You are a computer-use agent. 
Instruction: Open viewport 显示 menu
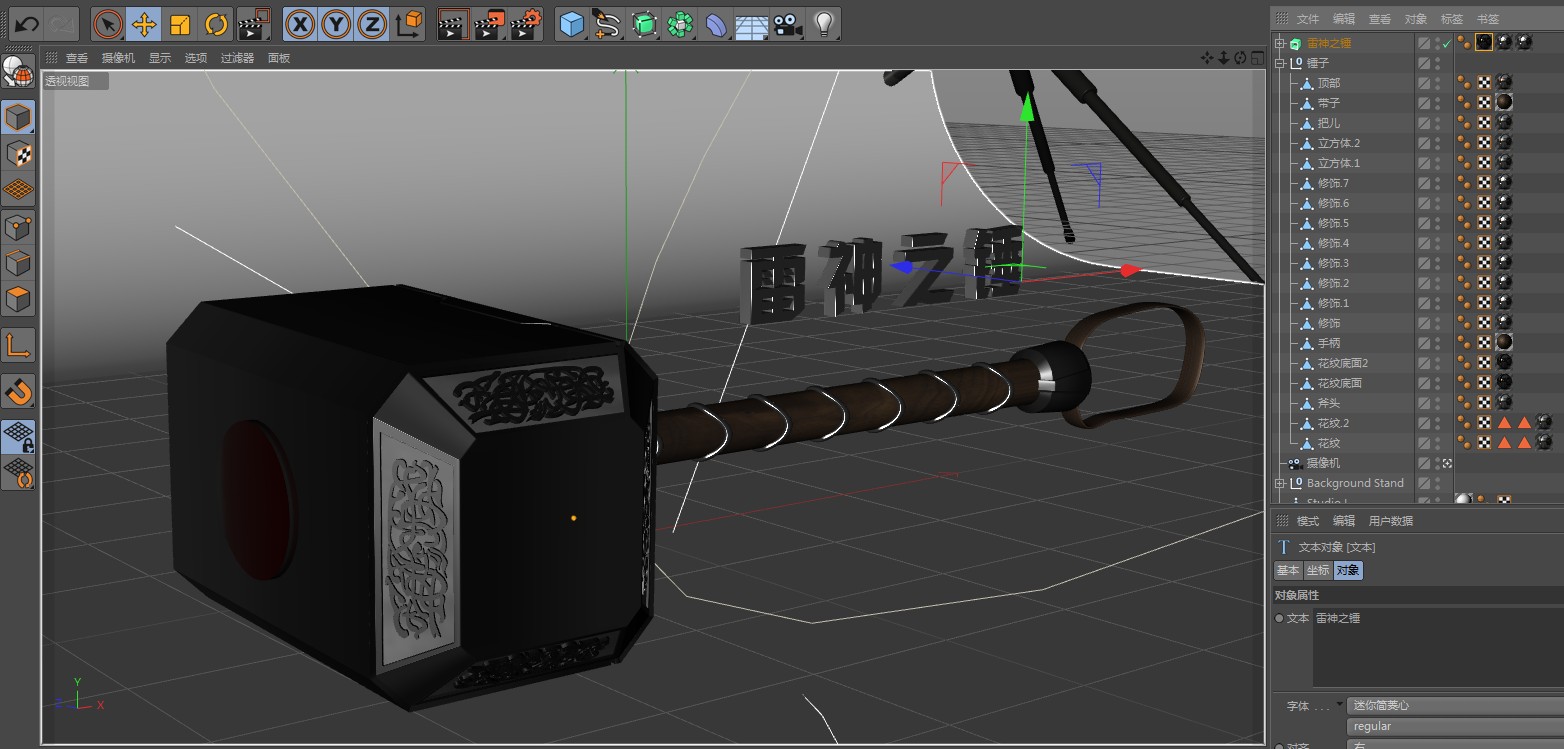(160, 58)
